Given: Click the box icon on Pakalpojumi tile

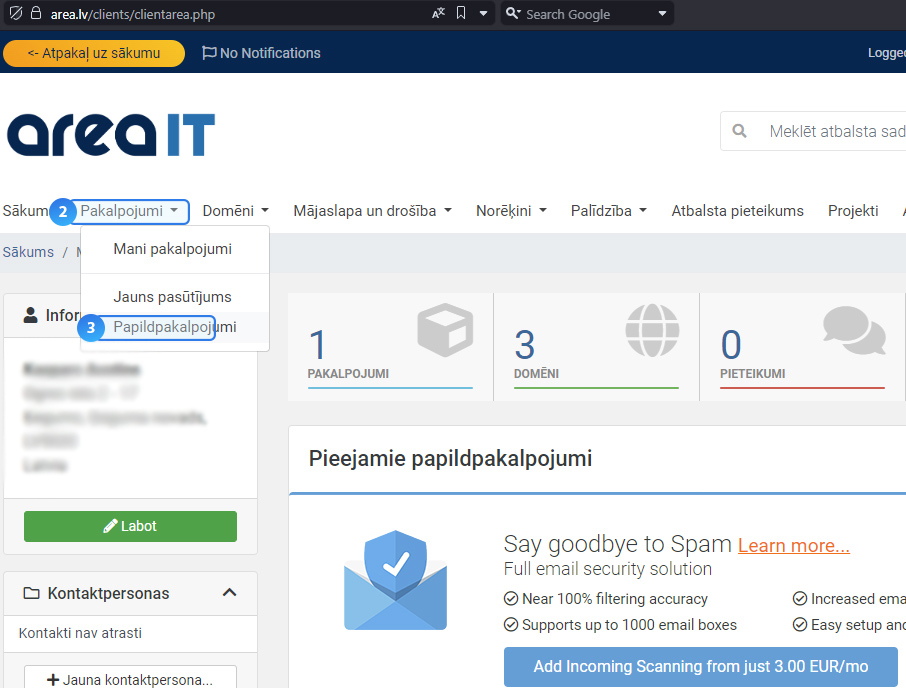Looking at the screenshot, I should pos(445,330).
